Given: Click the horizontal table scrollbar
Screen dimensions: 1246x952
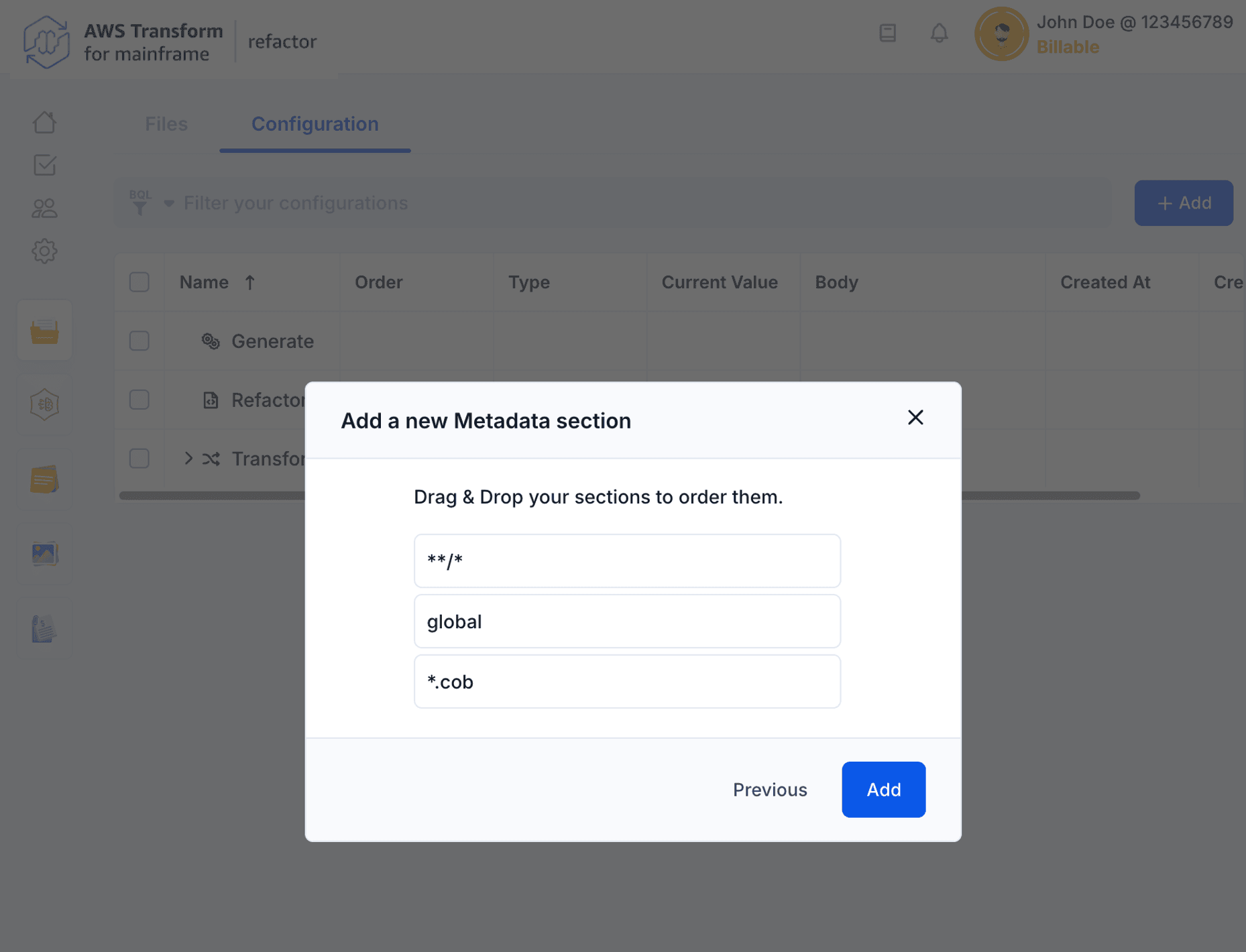Looking at the screenshot, I should point(1050,496).
